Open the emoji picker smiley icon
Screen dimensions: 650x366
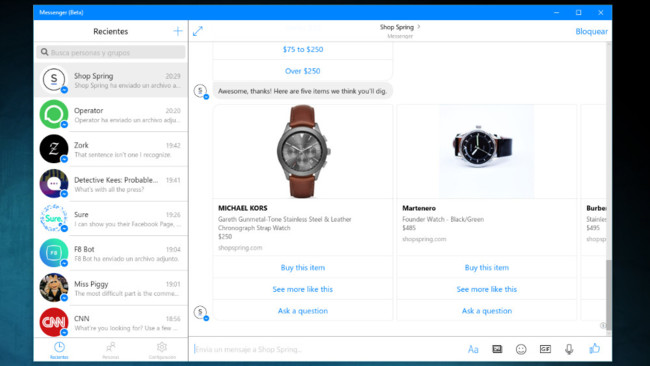tap(521, 349)
